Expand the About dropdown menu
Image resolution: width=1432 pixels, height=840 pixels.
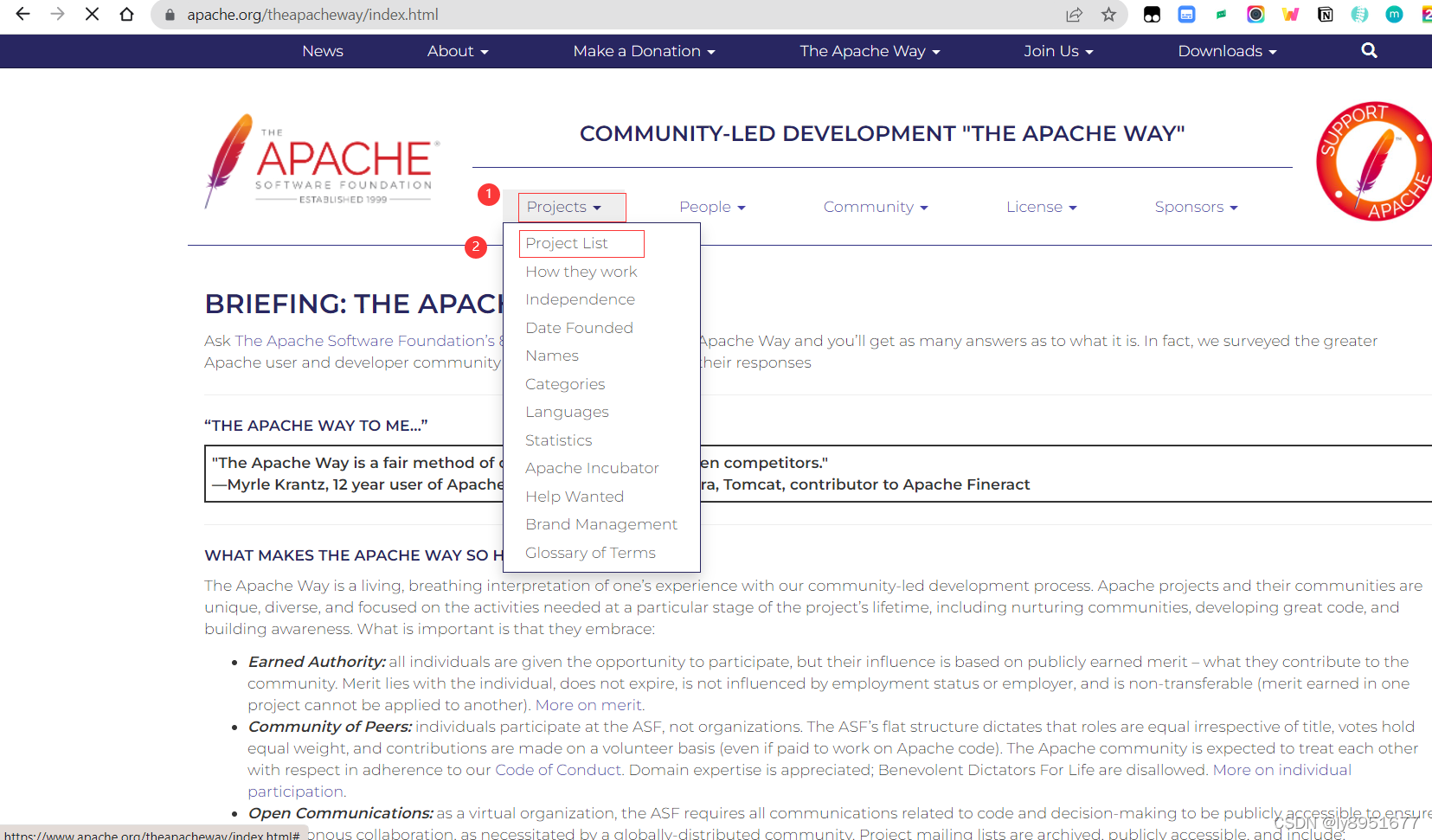458,51
